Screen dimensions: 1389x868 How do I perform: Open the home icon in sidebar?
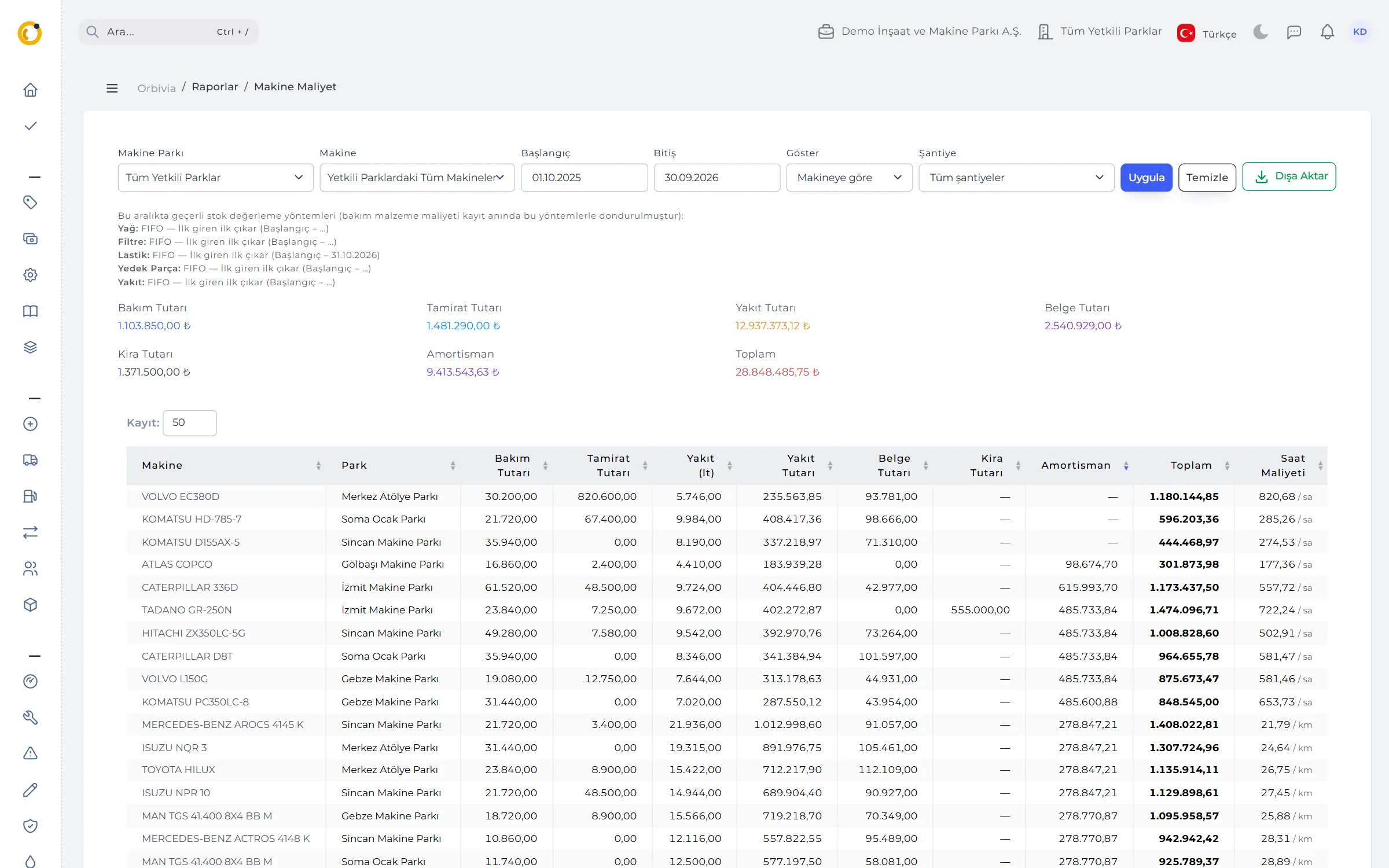click(x=30, y=90)
